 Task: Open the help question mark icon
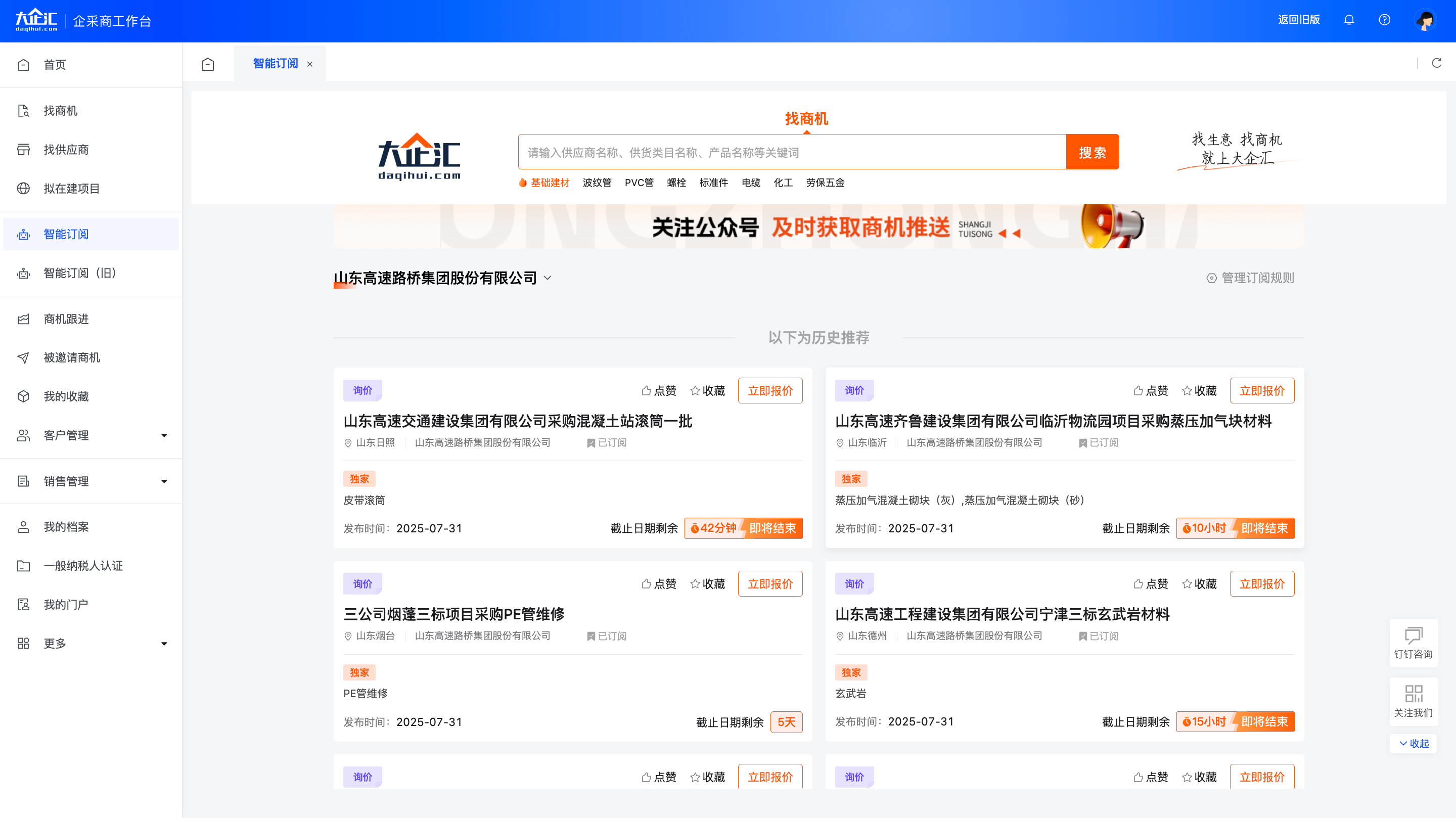point(1384,20)
